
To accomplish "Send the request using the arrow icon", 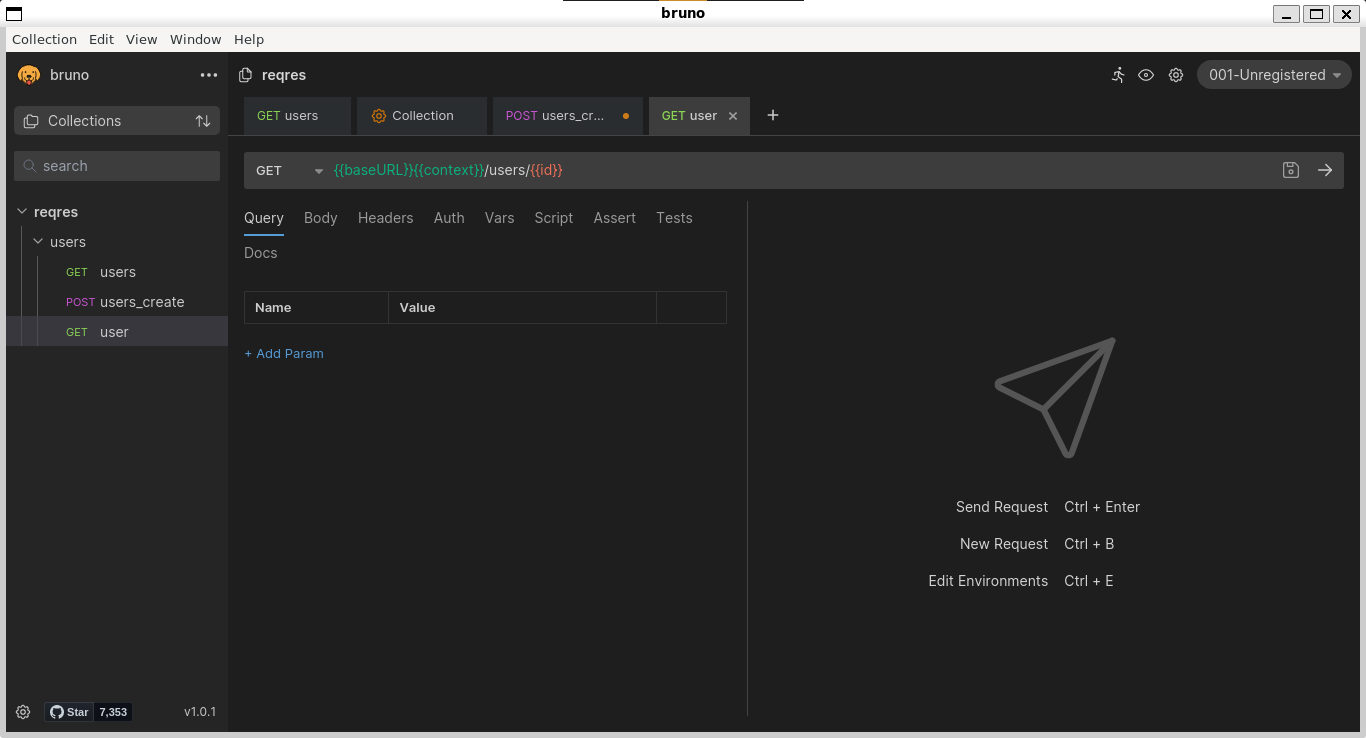I will click(x=1325, y=170).
